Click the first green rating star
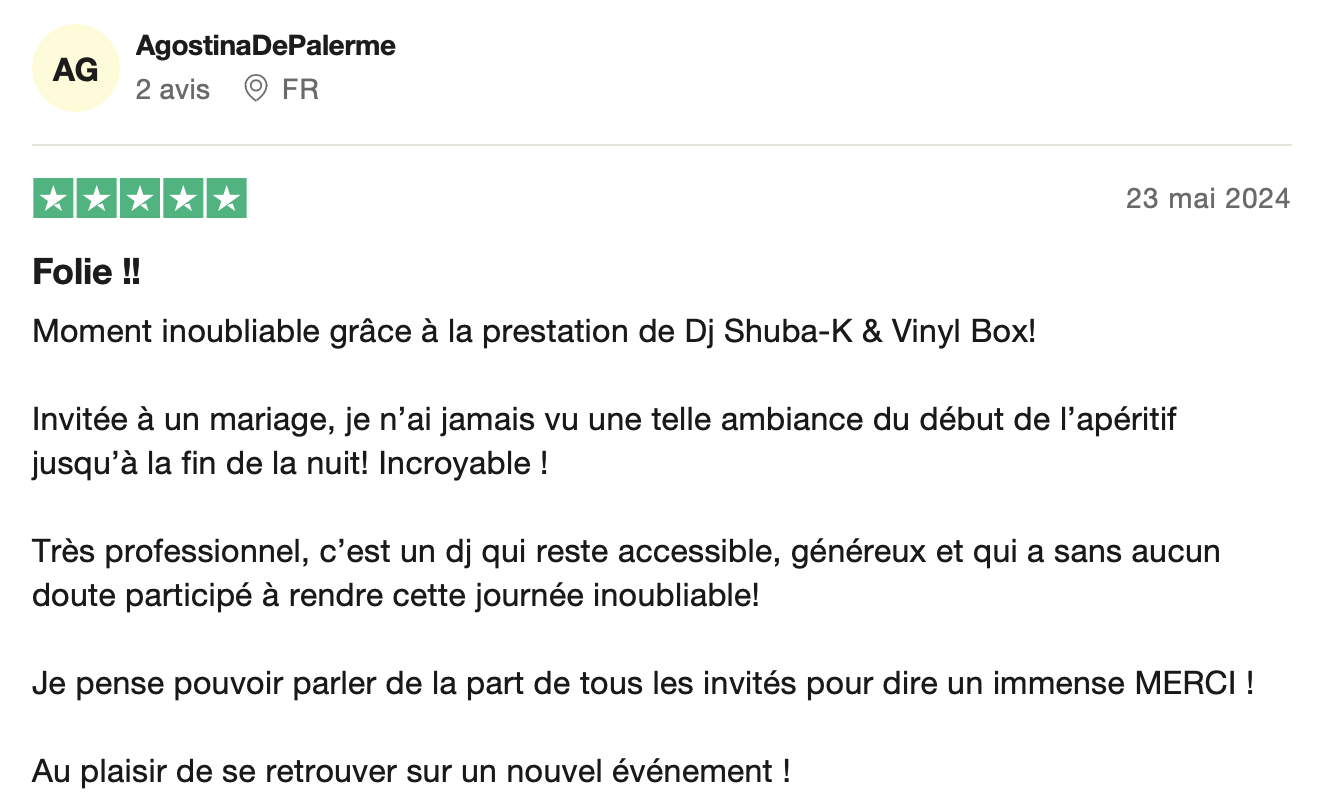 54,198
